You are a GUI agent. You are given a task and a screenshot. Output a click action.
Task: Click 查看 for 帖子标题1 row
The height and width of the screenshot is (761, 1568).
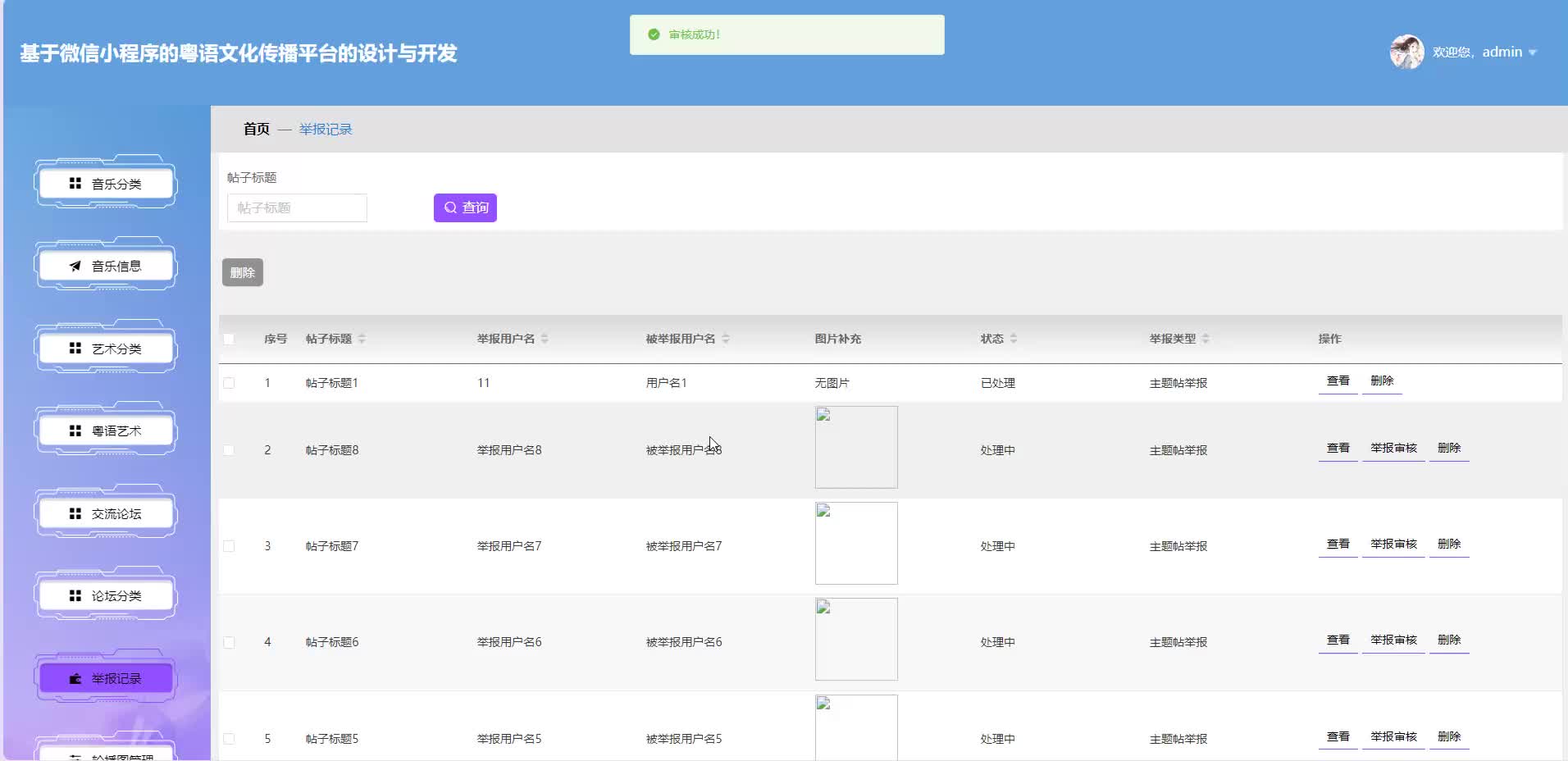tap(1338, 381)
